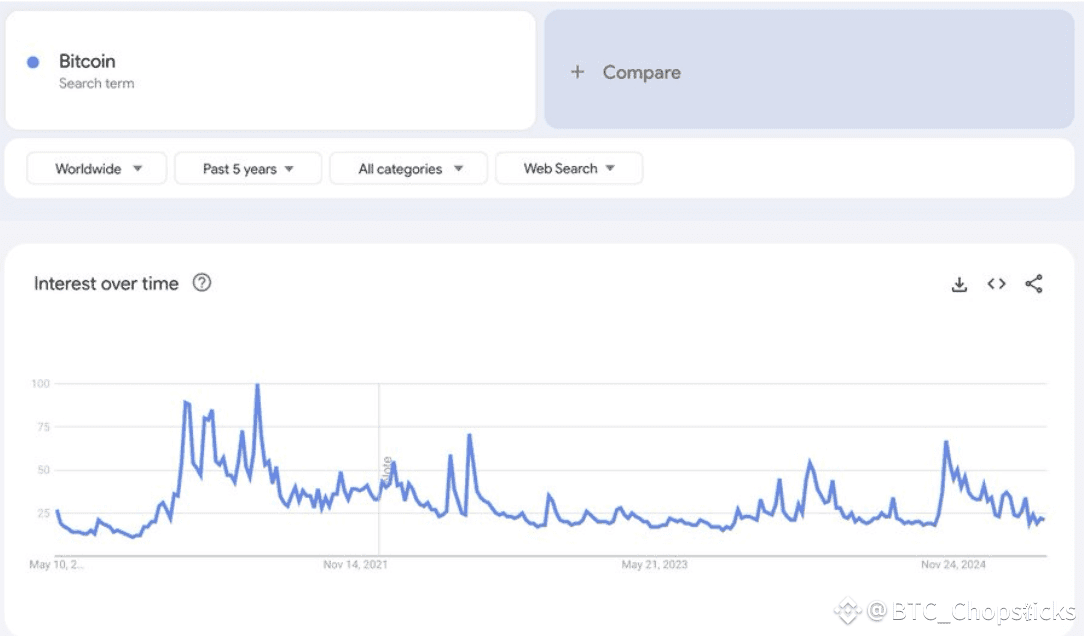The height and width of the screenshot is (636, 1084).
Task: Click the Search term subtitle text
Action: point(96,84)
